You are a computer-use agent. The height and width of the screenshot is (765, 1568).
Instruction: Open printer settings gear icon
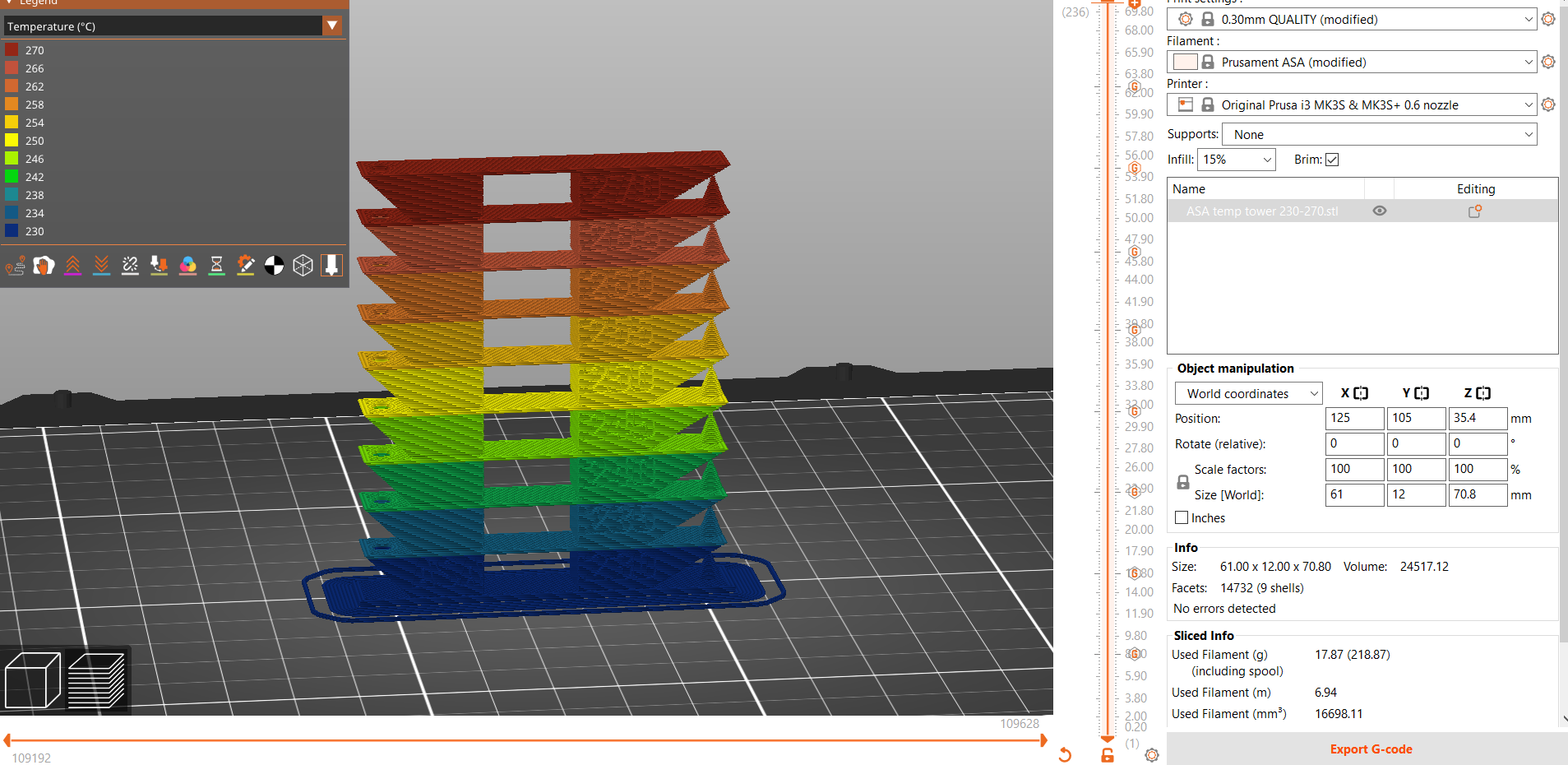point(1548,104)
